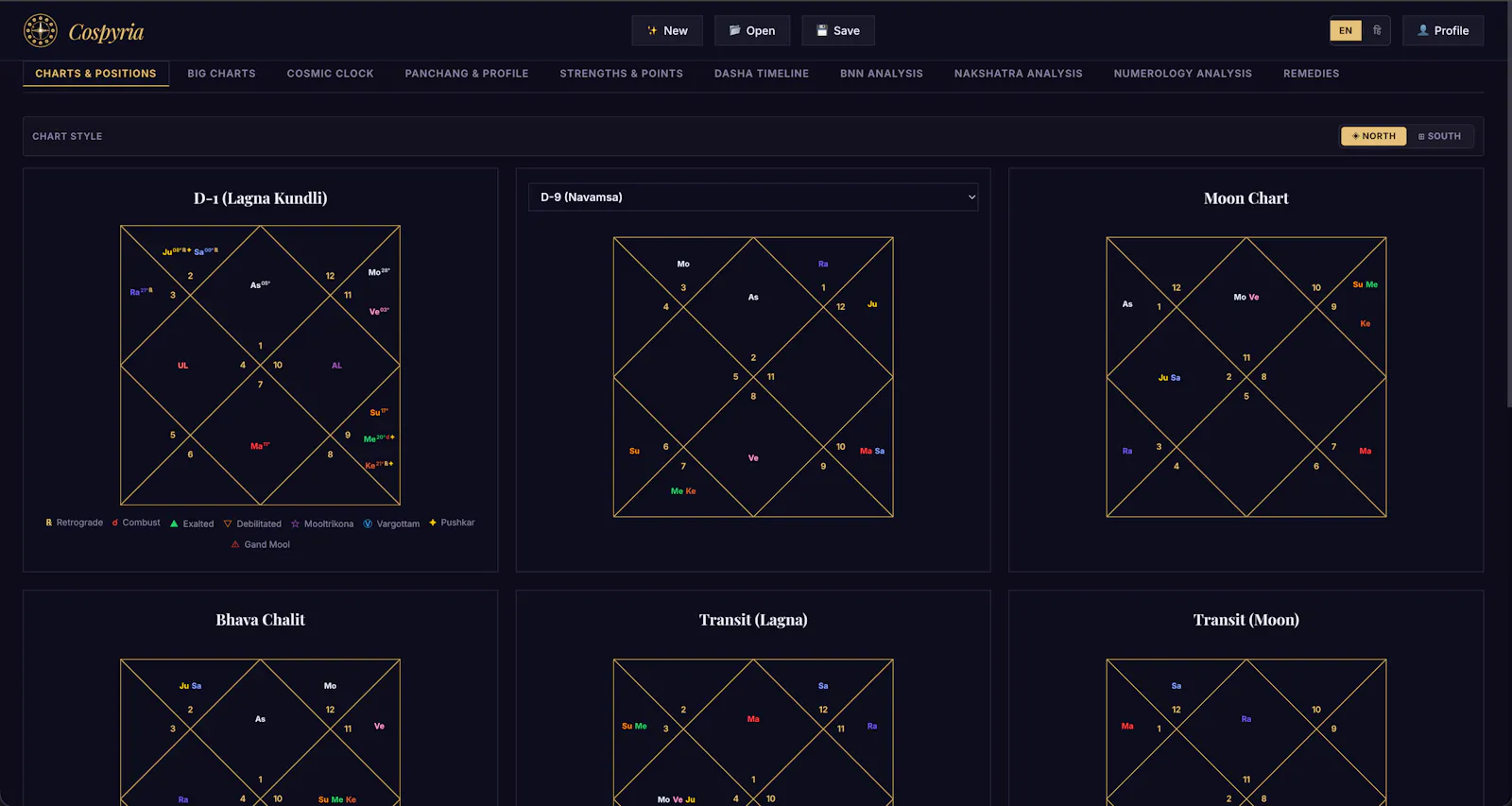This screenshot has height=806, width=1512.
Task: Open the Charts & Positions tab
Action: pyautogui.click(x=95, y=74)
